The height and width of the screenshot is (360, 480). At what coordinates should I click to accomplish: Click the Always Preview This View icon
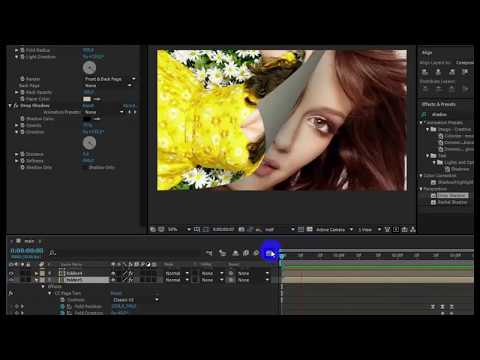coord(153,229)
